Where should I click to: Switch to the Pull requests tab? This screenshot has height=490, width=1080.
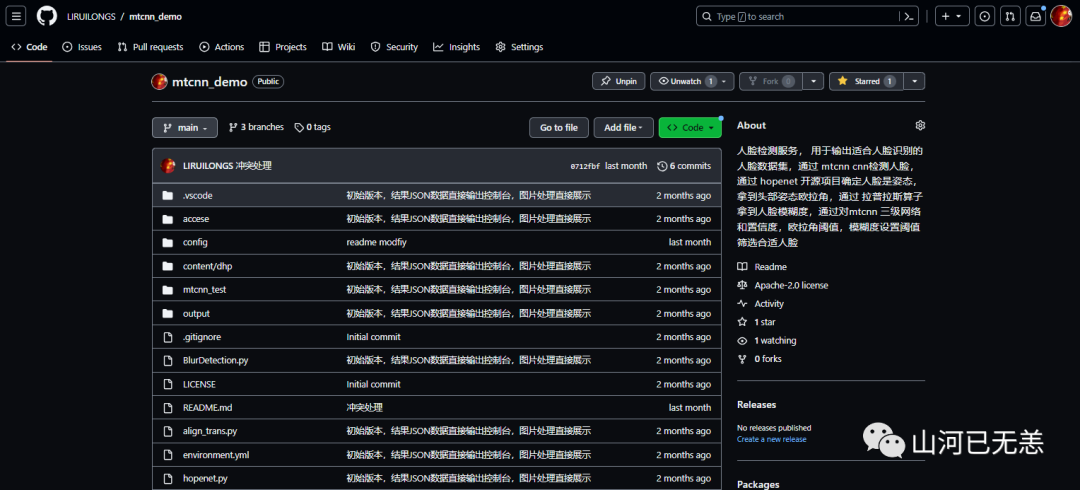point(150,47)
